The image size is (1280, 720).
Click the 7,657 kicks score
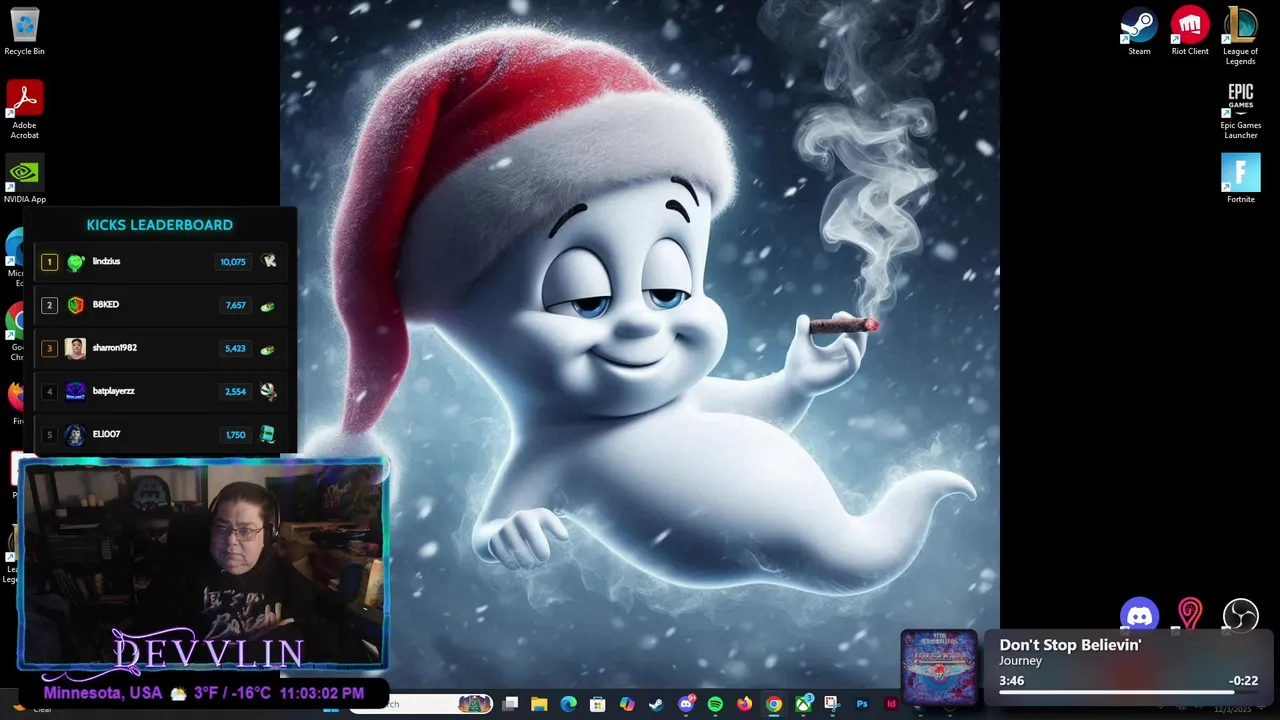click(x=235, y=305)
